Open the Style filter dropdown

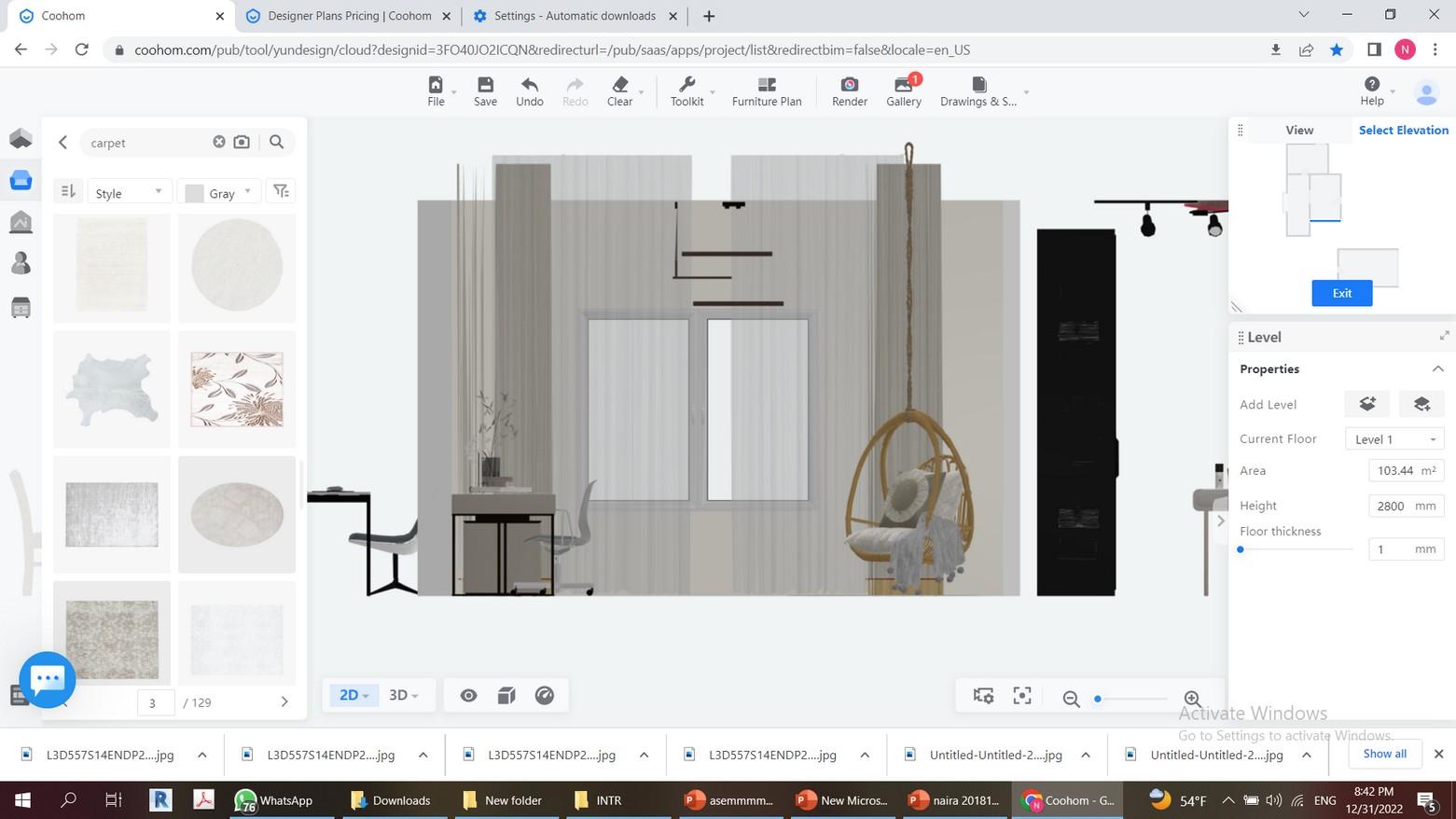tap(129, 193)
